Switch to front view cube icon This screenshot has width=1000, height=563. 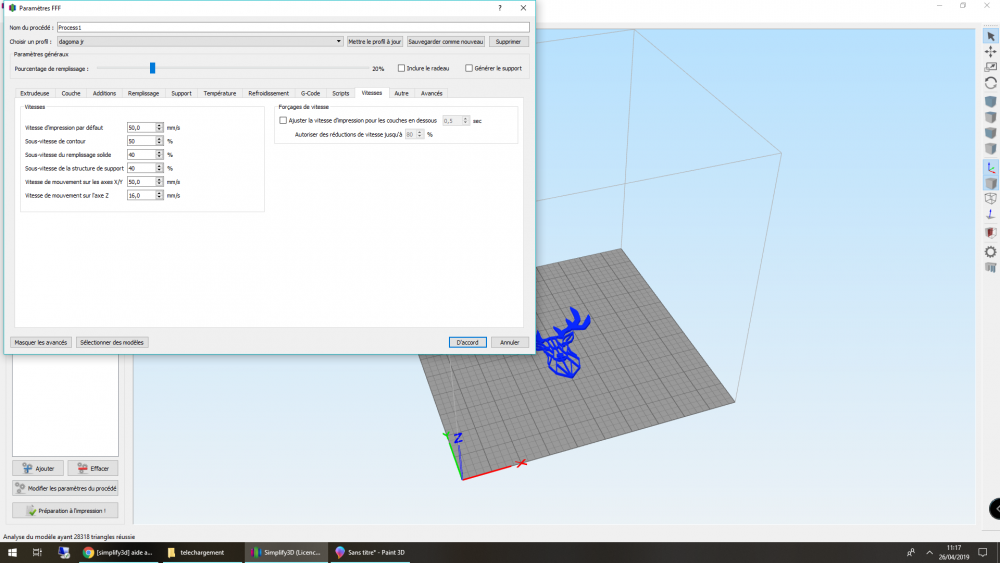(990, 133)
